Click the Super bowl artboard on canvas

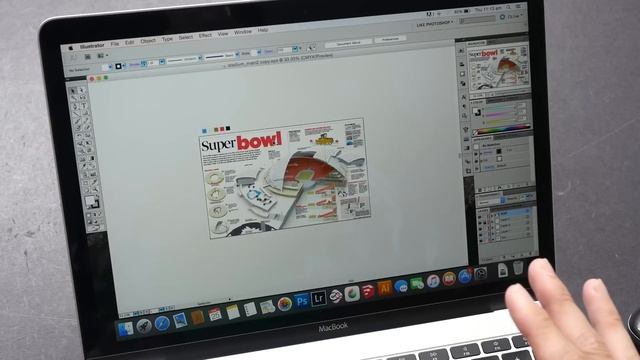click(x=286, y=179)
